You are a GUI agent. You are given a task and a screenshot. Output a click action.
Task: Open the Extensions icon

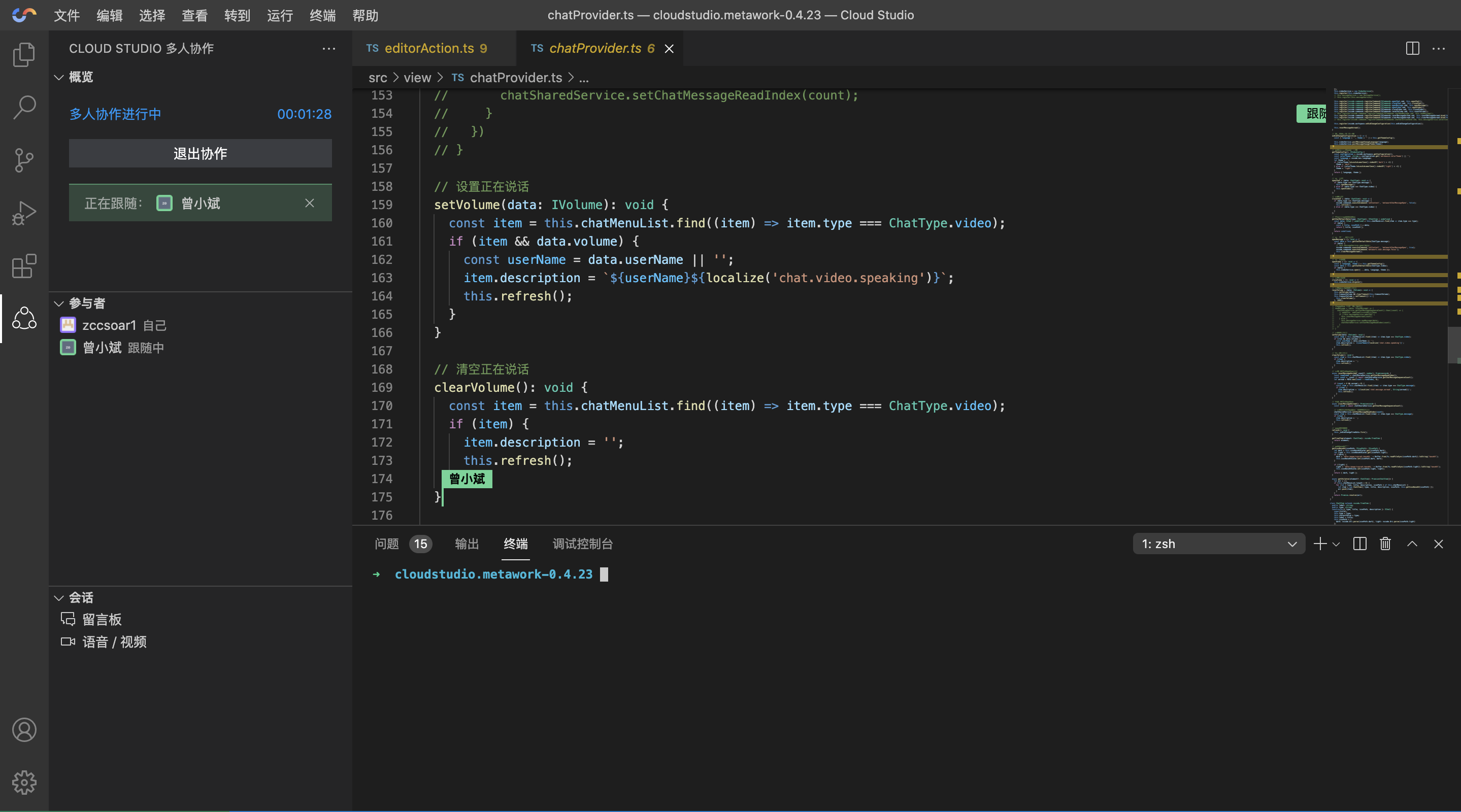[x=24, y=266]
